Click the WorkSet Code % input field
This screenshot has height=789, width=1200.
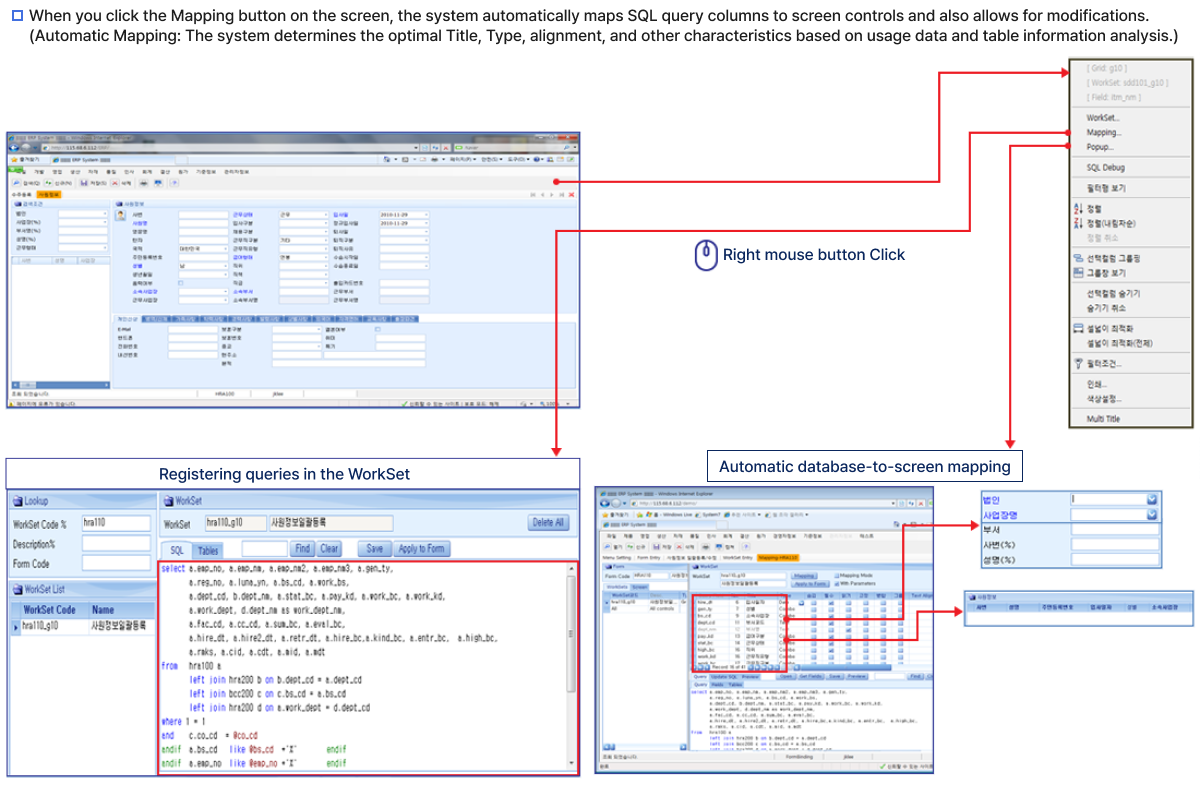point(116,523)
